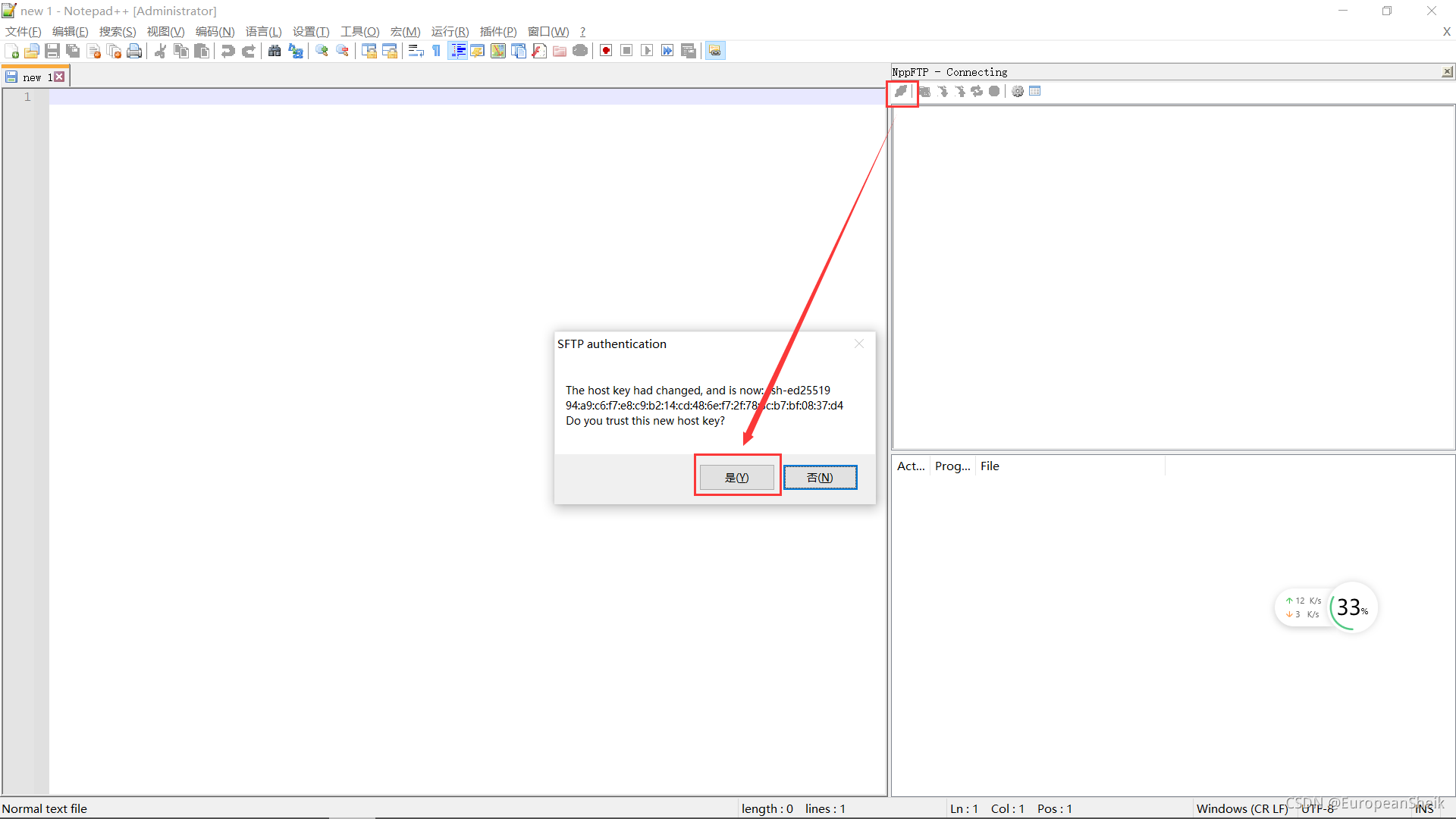Click NppFTP upload file icon
This screenshot has width=1456, height=819.
coord(960,91)
